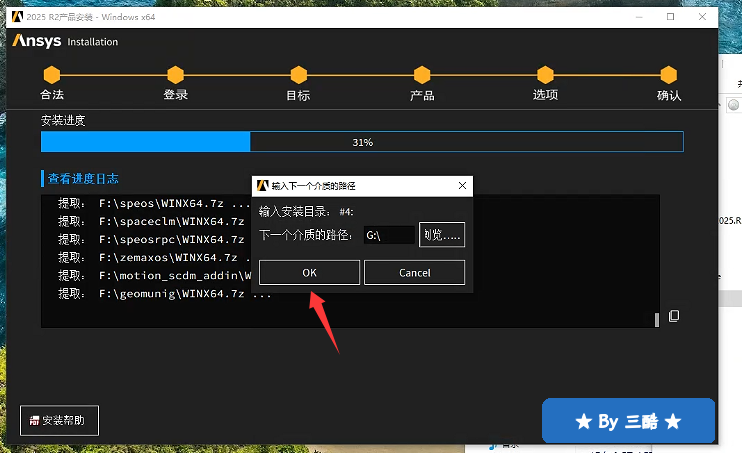Viewport: 742px width, 453px height.
Task: Select the 确认 step hexagon
Action: click(669, 75)
